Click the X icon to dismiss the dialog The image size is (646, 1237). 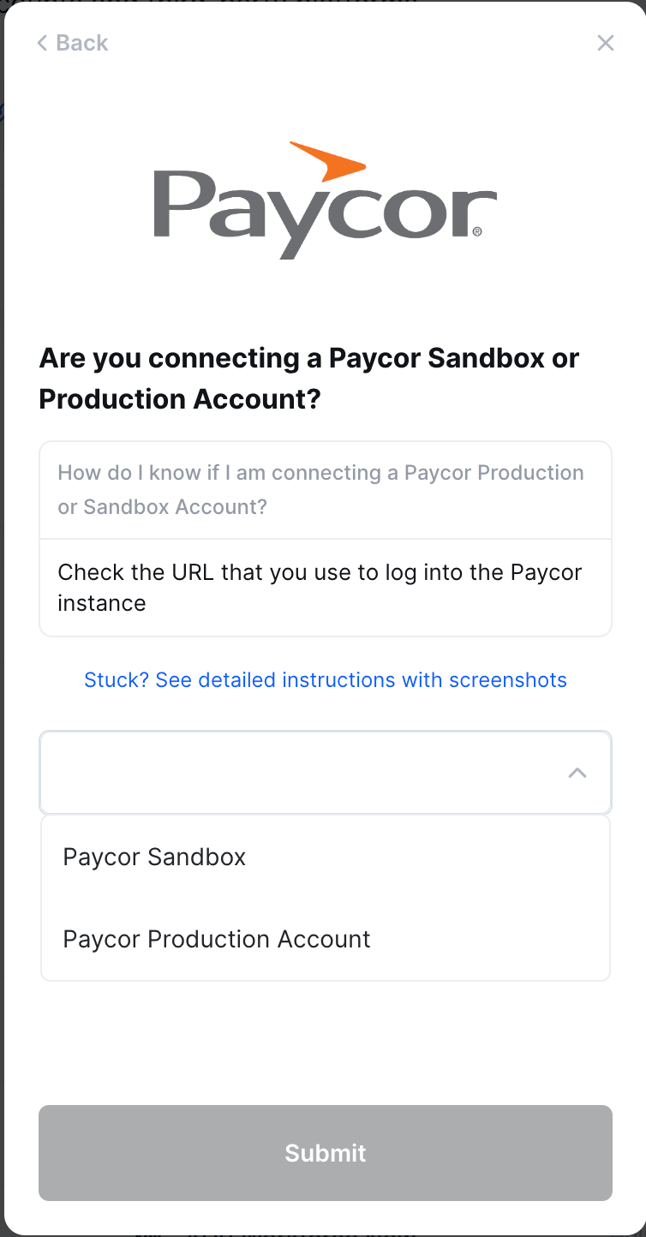pyautogui.click(x=605, y=43)
